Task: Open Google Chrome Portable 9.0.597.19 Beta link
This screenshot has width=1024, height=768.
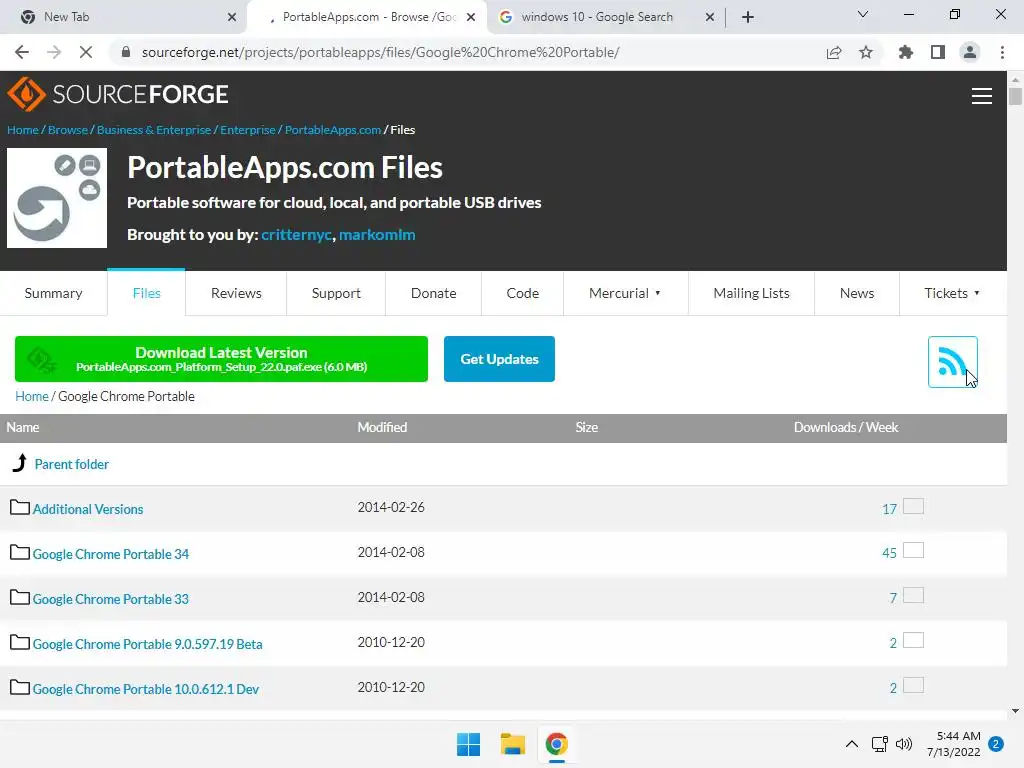Action: [x=148, y=645]
